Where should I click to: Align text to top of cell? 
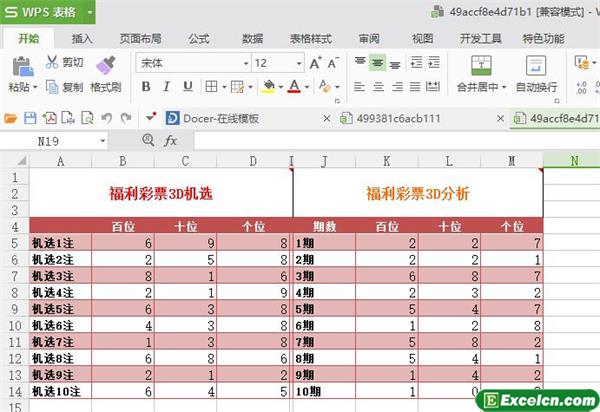pyautogui.click(x=360, y=62)
